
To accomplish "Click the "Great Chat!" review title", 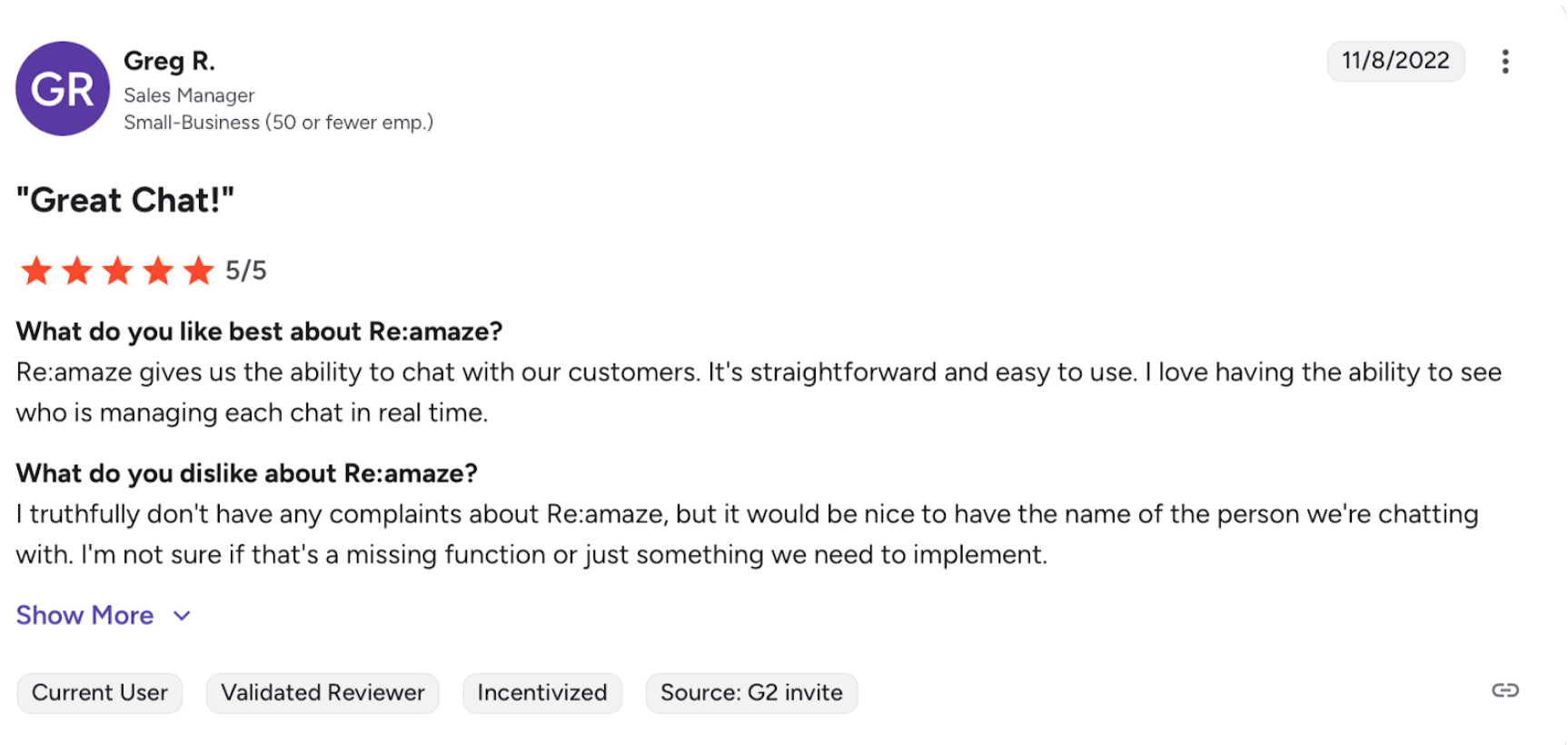I will point(125,200).
